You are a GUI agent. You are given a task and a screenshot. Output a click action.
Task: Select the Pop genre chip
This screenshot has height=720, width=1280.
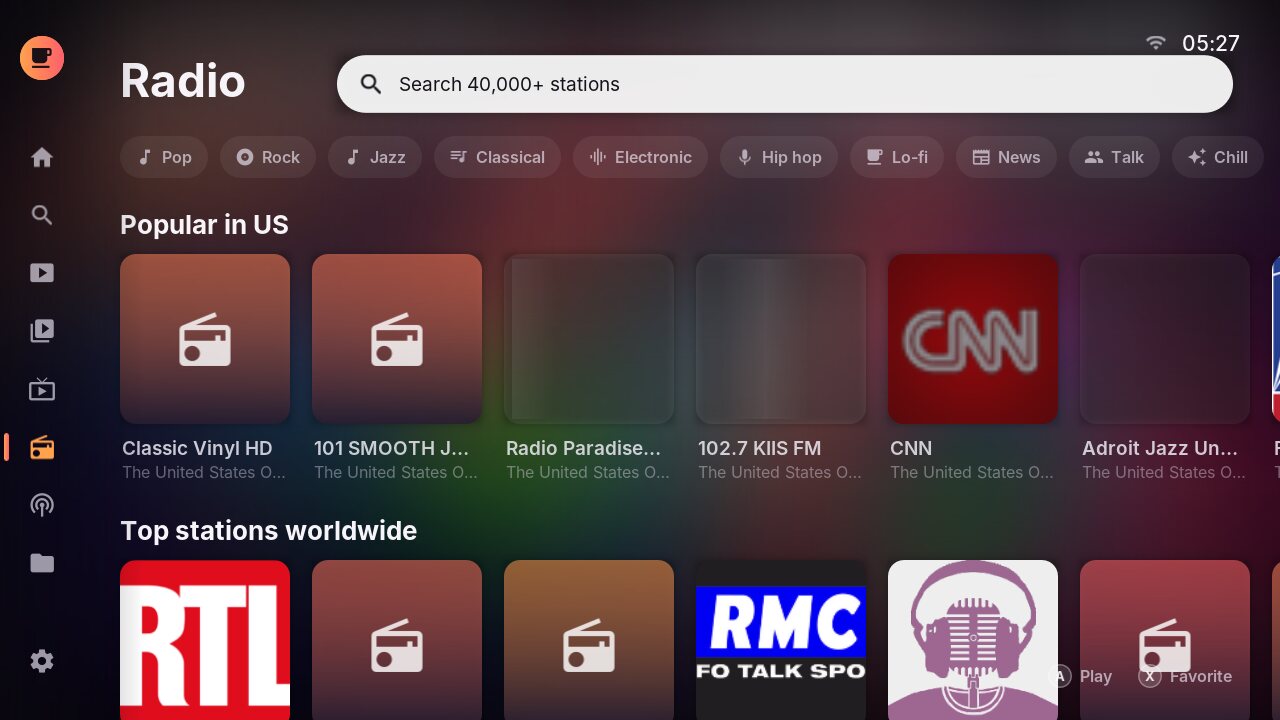[x=164, y=157]
